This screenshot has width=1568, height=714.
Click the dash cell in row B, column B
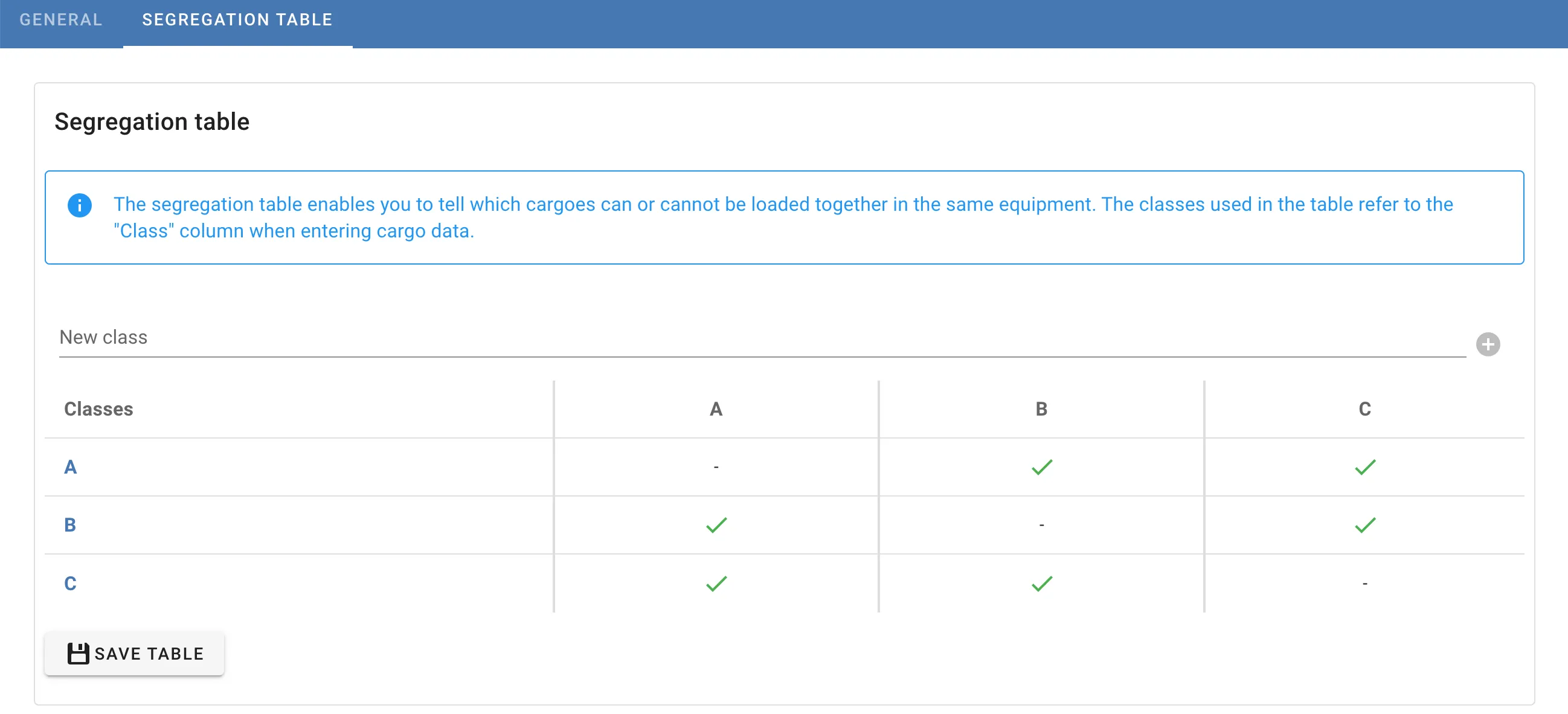(x=1040, y=525)
